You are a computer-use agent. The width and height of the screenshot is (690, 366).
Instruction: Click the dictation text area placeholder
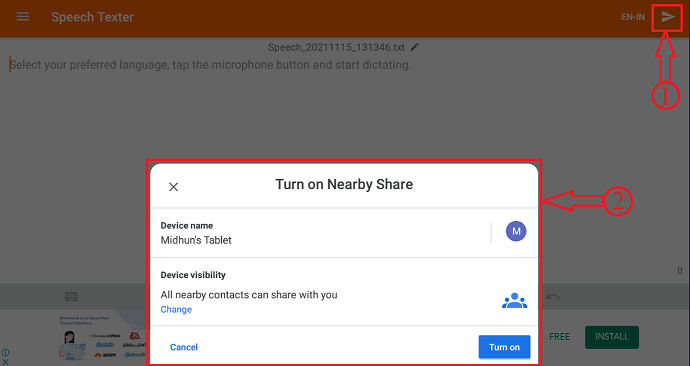[x=210, y=65]
